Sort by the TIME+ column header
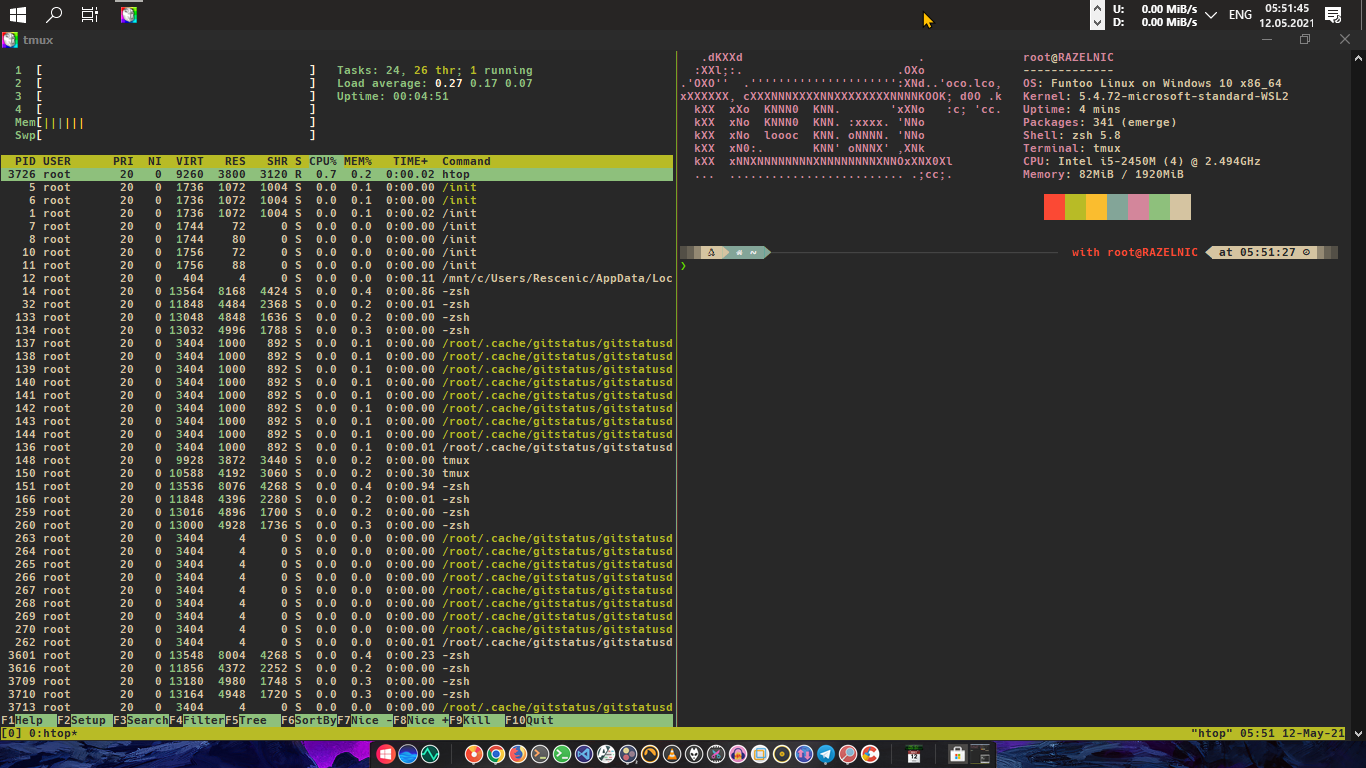 (410, 161)
